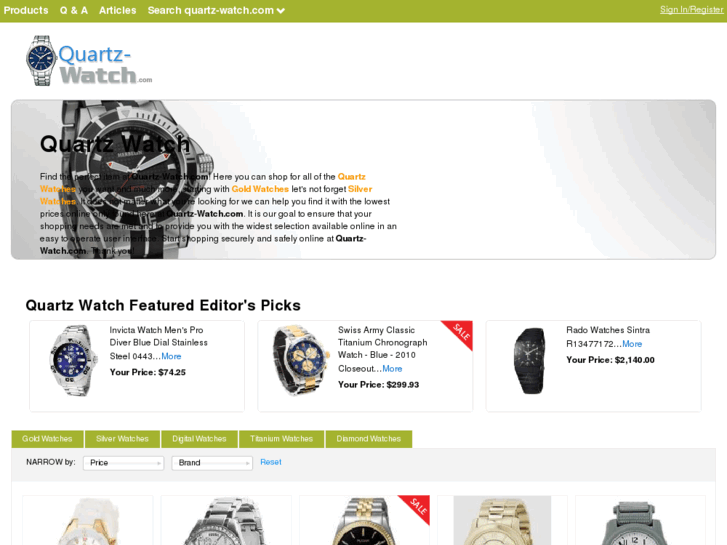Viewport: 727px width, 545px height.
Task: Click the Quartz-Watch.com logo
Action: (89, 61)
